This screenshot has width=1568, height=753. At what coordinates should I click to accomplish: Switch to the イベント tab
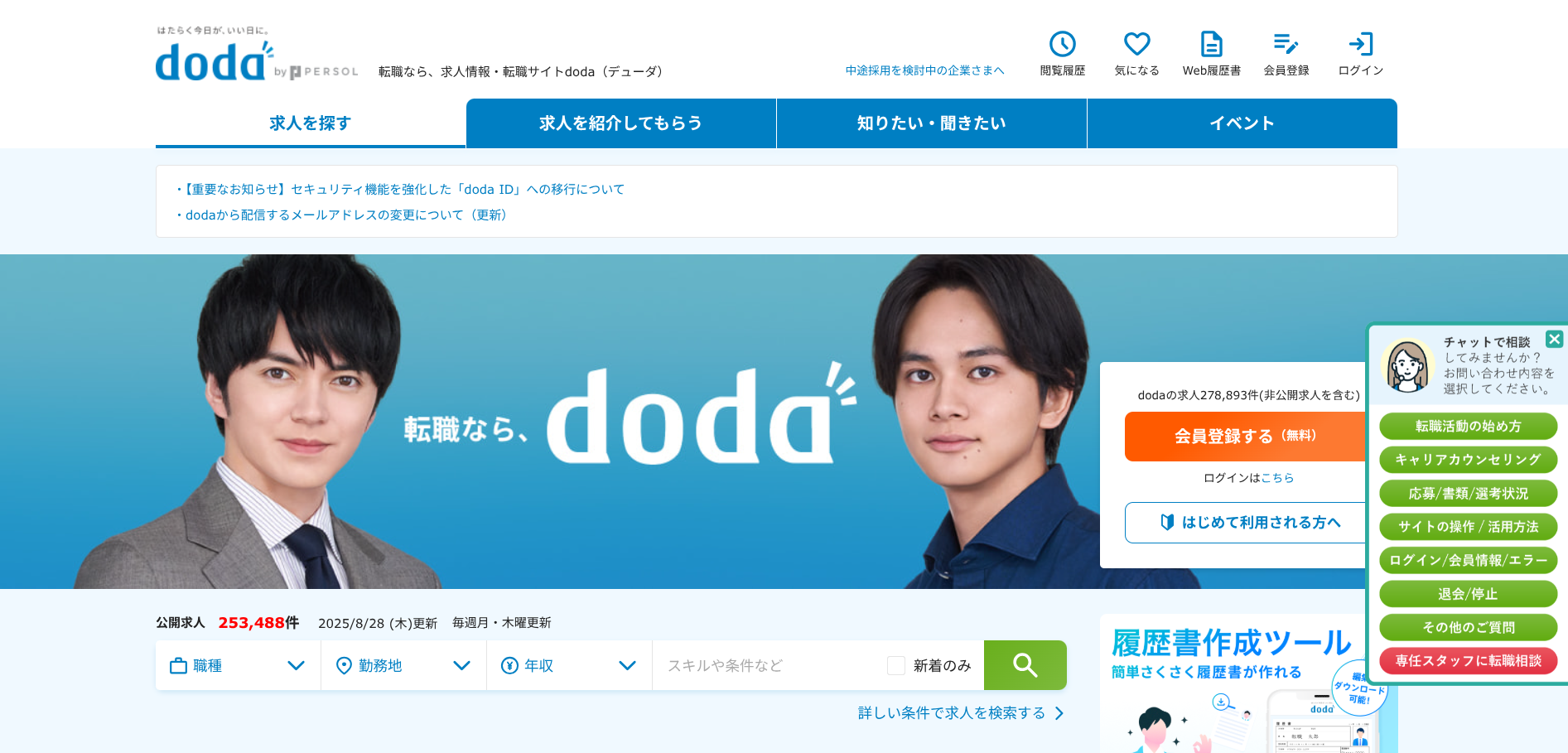[x=1242, y=123]
